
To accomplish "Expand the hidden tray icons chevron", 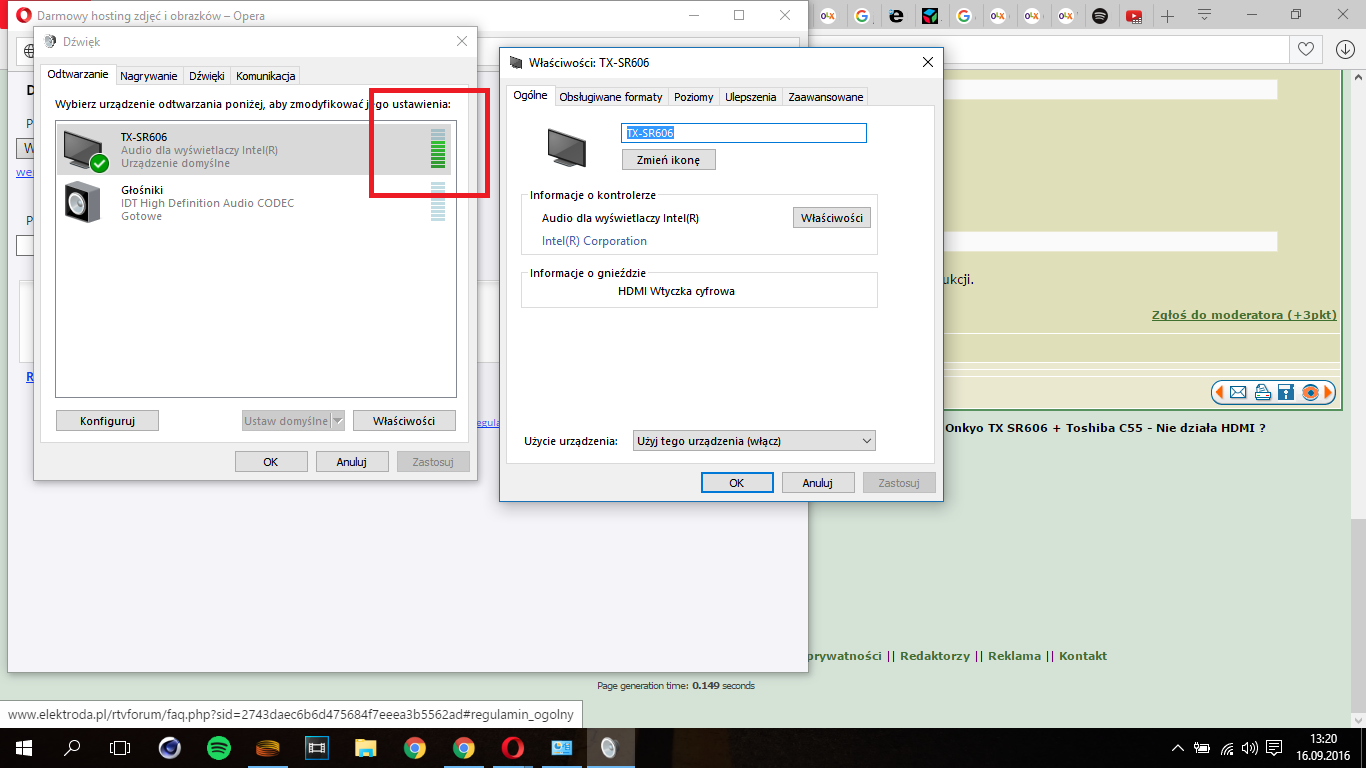I will [x=1180, y=748].
